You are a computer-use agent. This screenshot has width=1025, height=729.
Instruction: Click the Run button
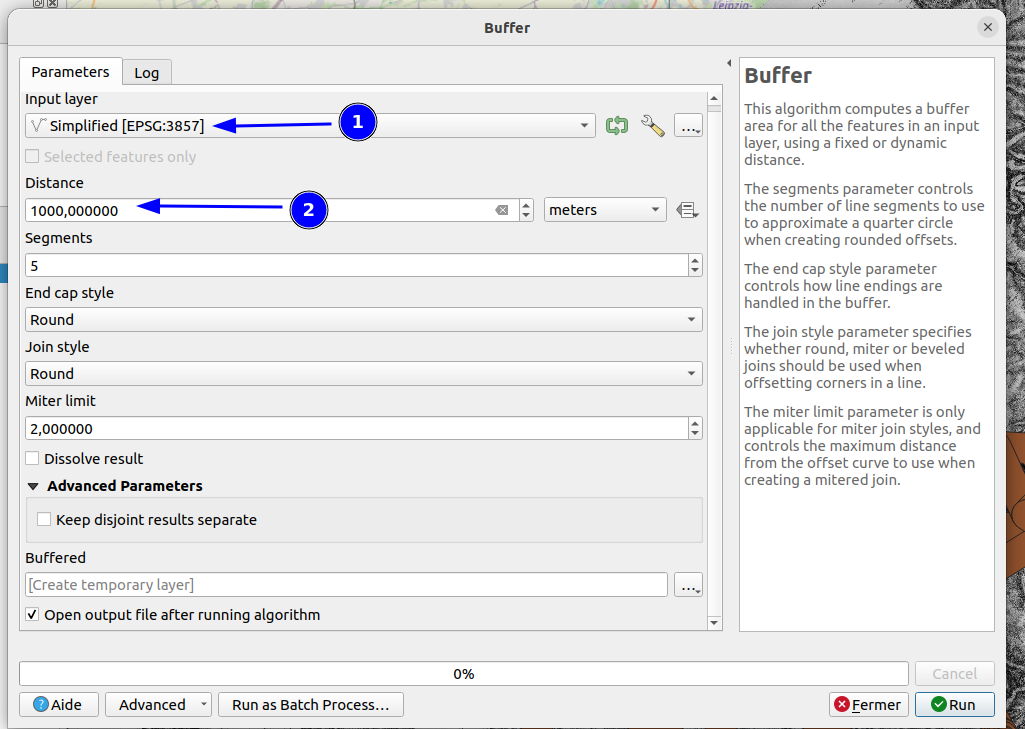pos(954,705)
